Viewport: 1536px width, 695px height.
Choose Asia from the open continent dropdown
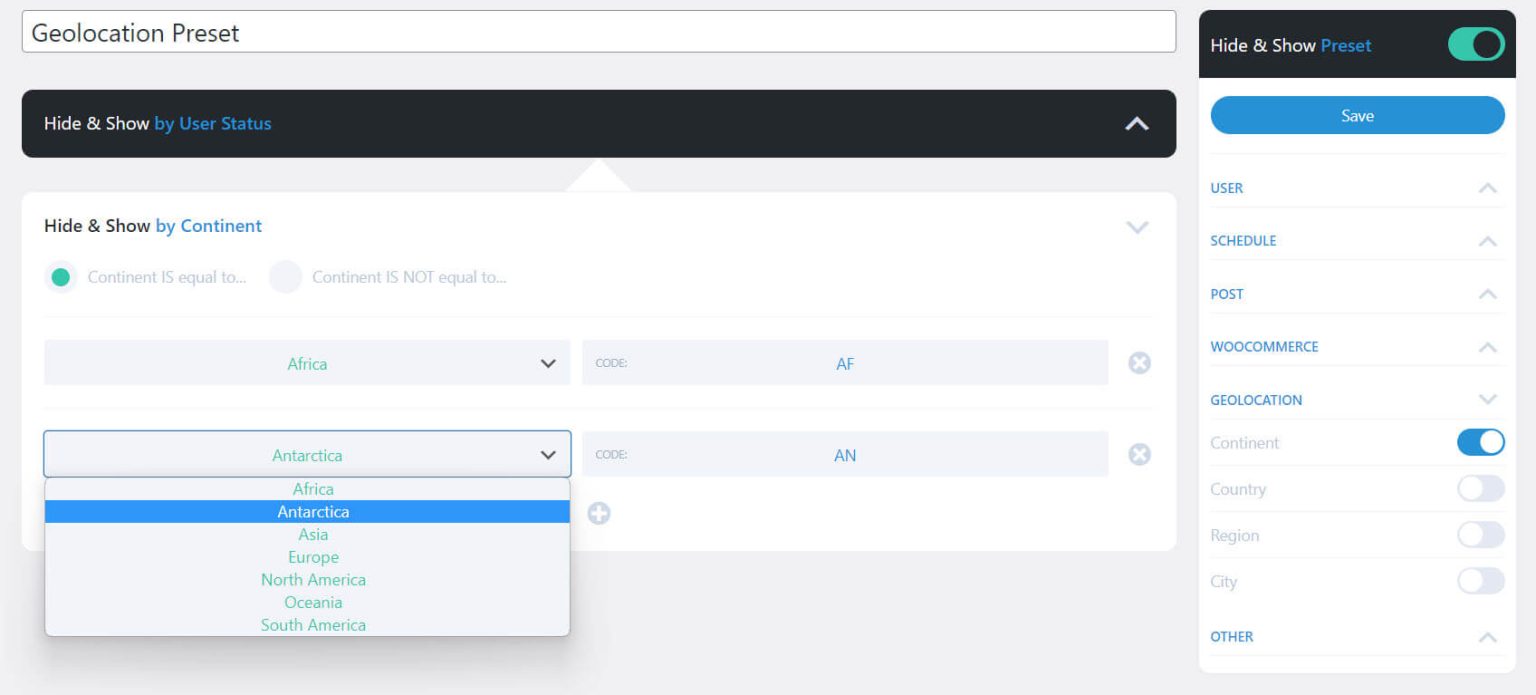click(313, 534)
